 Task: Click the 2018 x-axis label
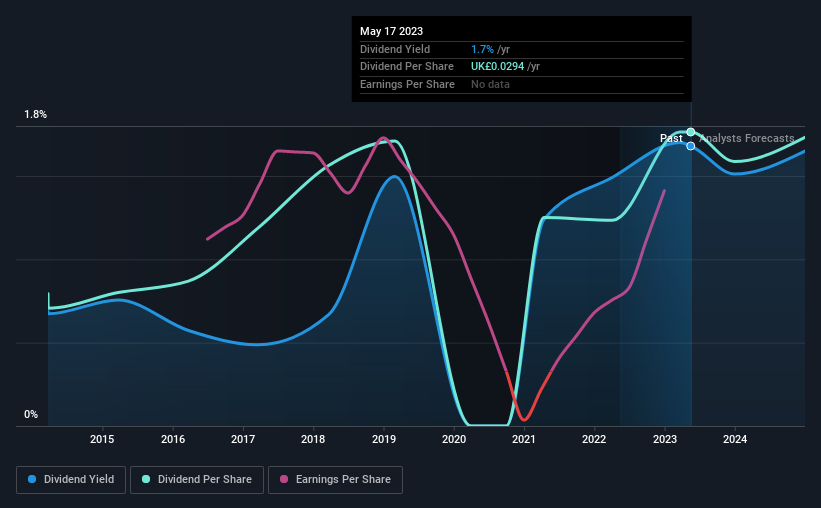(x=313, y=439)
